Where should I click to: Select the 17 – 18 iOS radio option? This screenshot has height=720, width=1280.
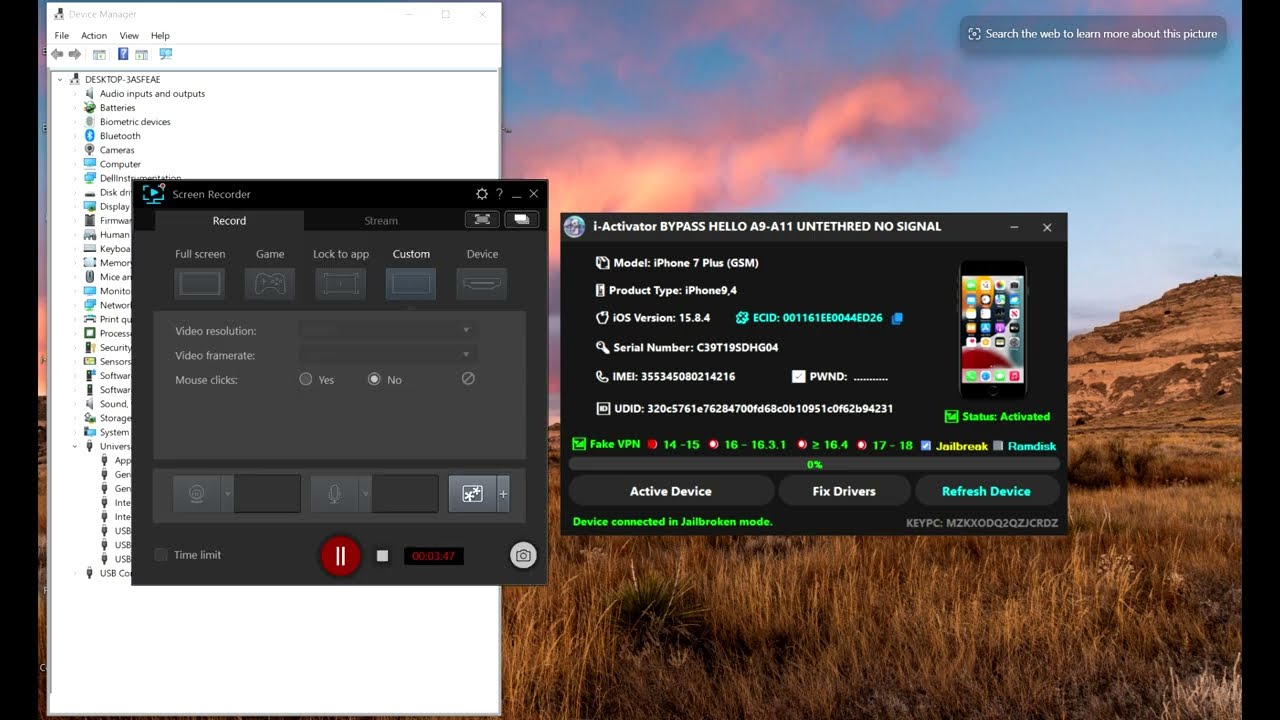point(860,445)
